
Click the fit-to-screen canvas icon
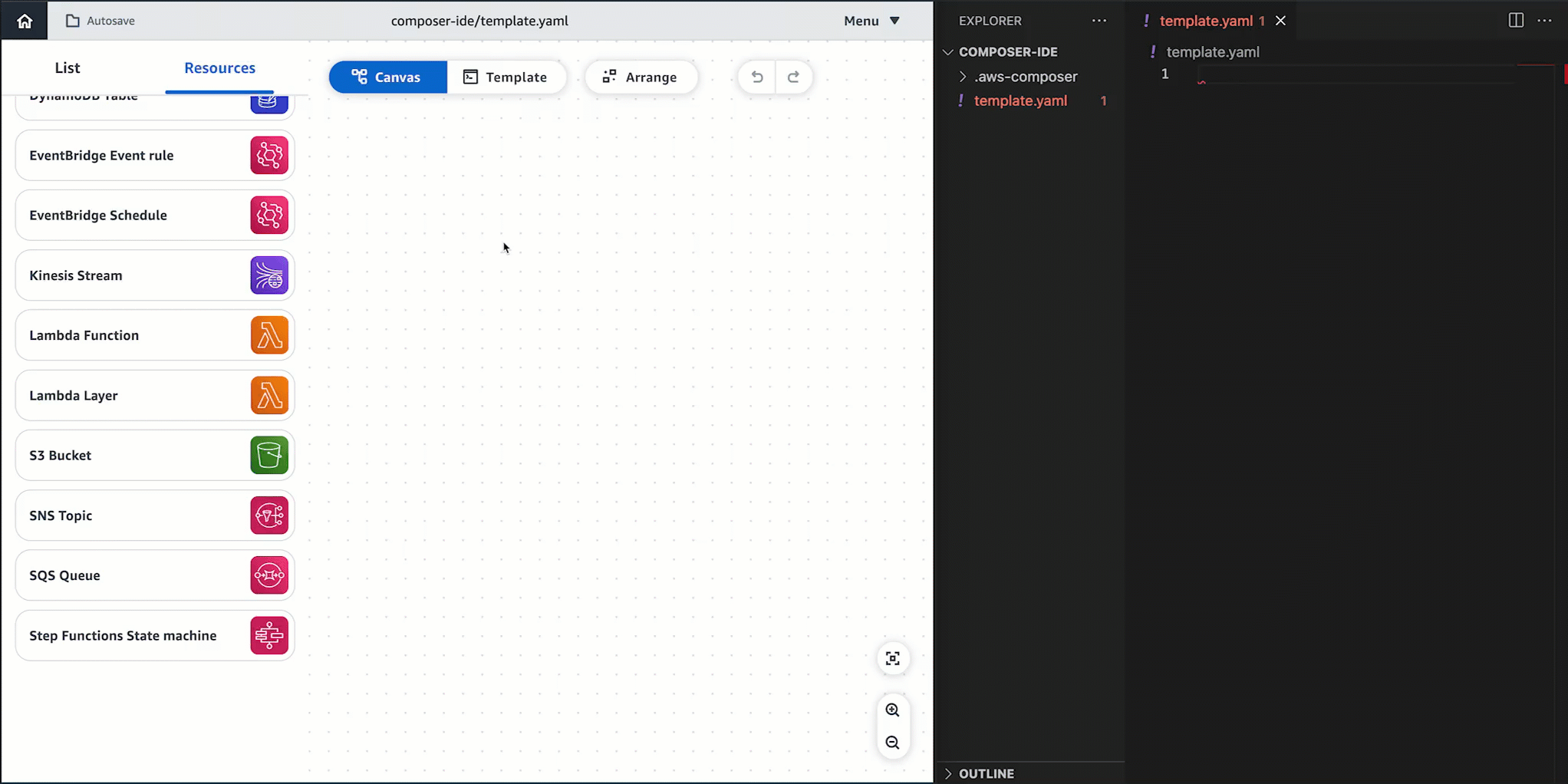[x=892, y=658]
